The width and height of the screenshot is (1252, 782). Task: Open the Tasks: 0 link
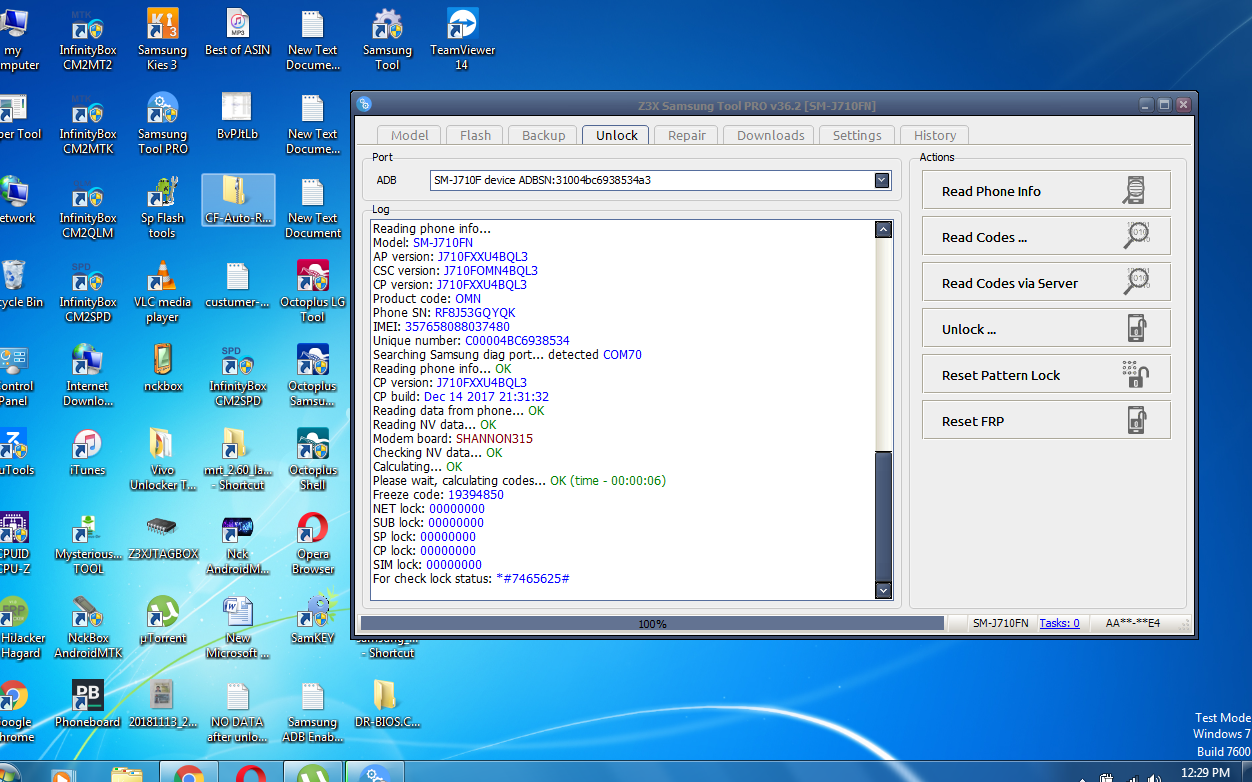click(x=1059, y=623)
